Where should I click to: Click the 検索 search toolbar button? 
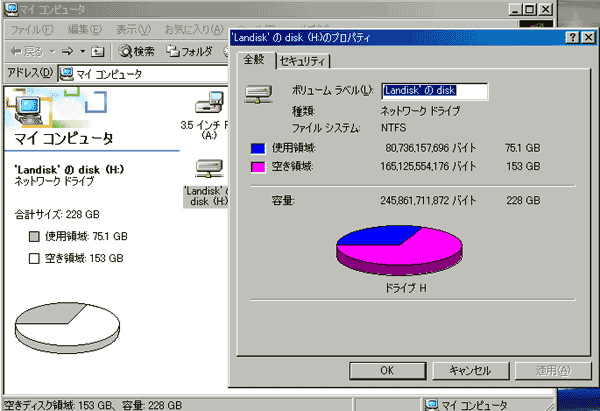pos(136,51)
